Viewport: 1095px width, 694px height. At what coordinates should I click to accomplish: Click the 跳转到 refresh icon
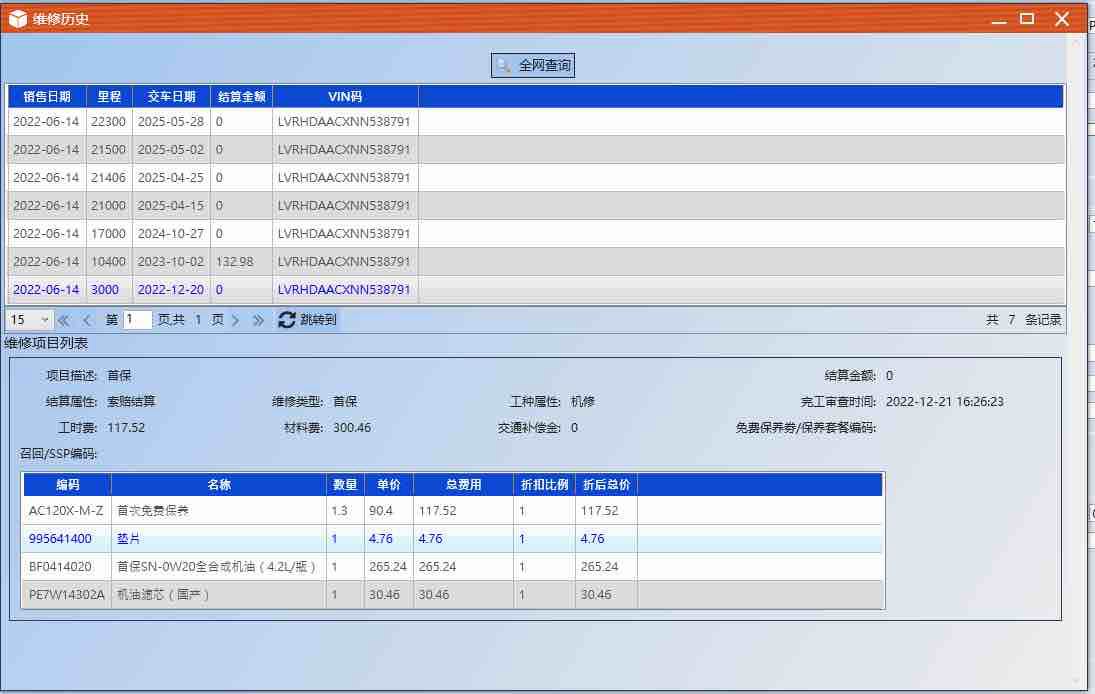287,319
